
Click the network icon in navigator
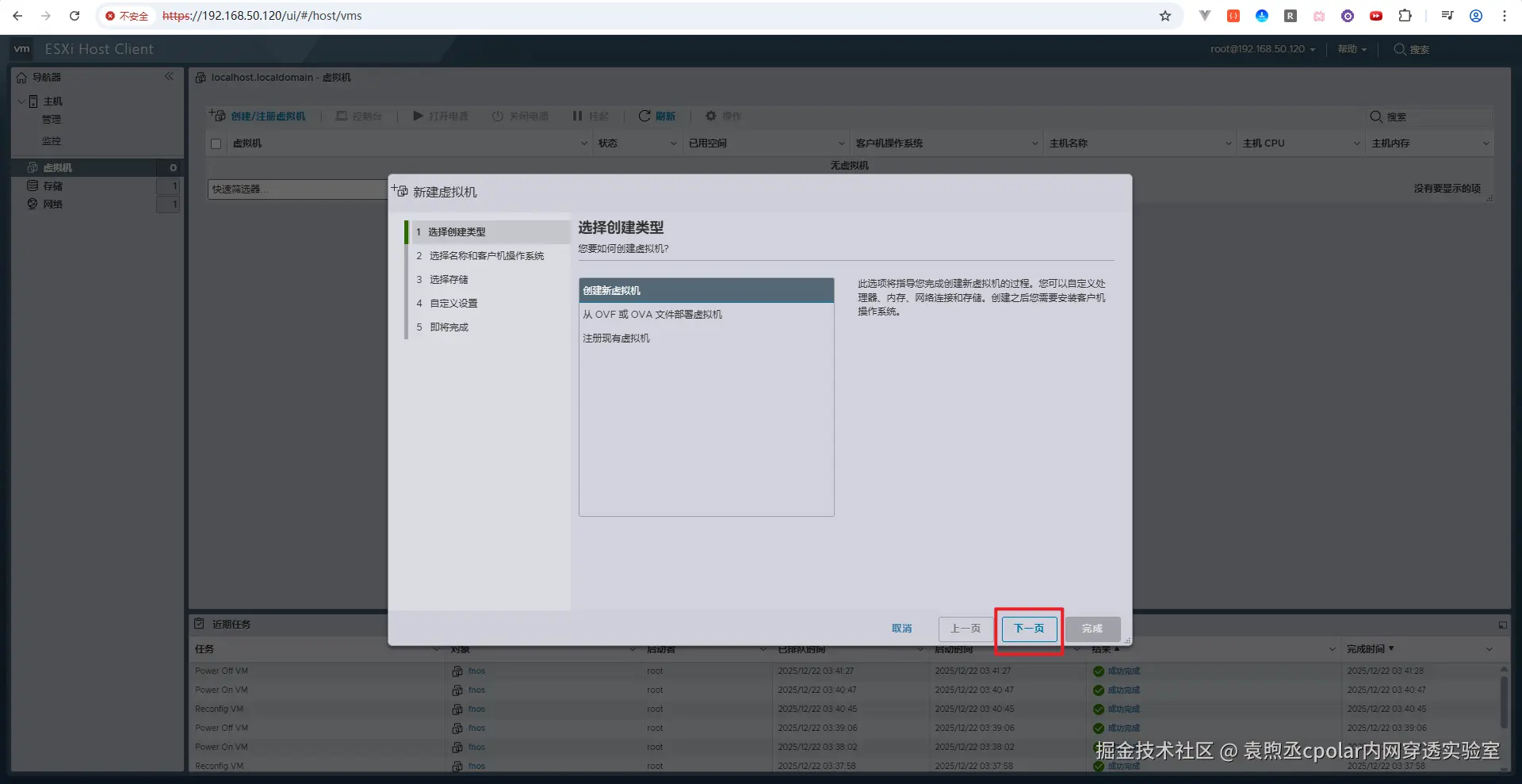(x=33, y=204)
